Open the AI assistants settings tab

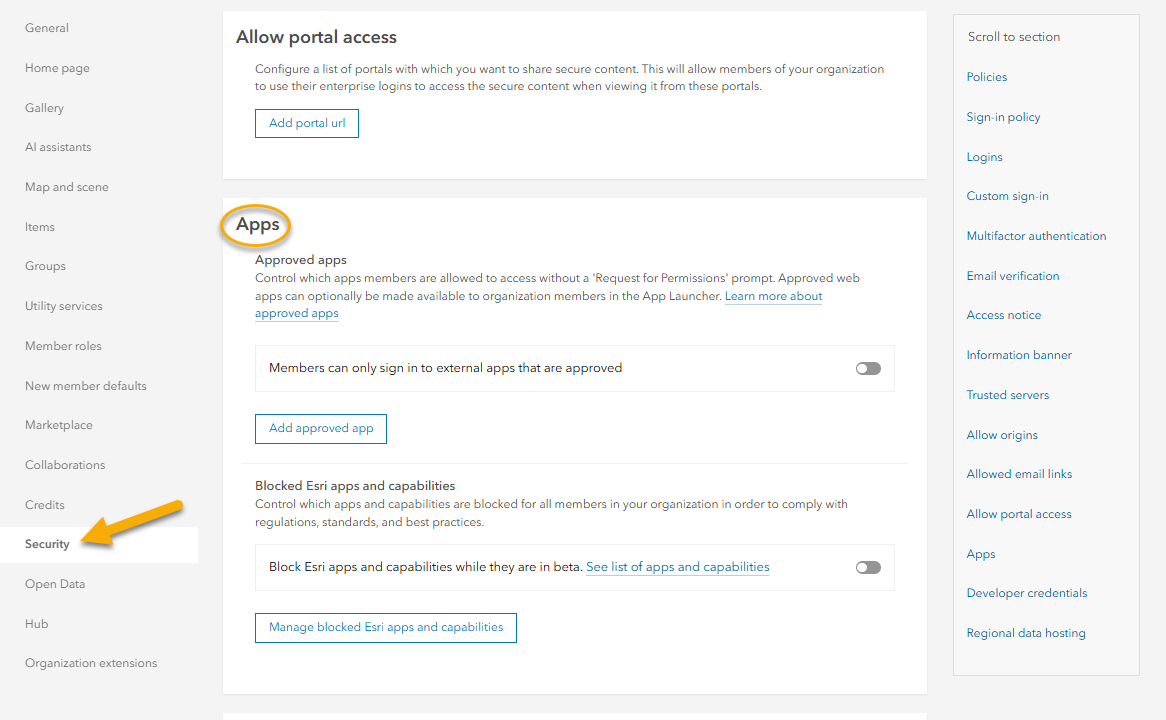point(58,147)
